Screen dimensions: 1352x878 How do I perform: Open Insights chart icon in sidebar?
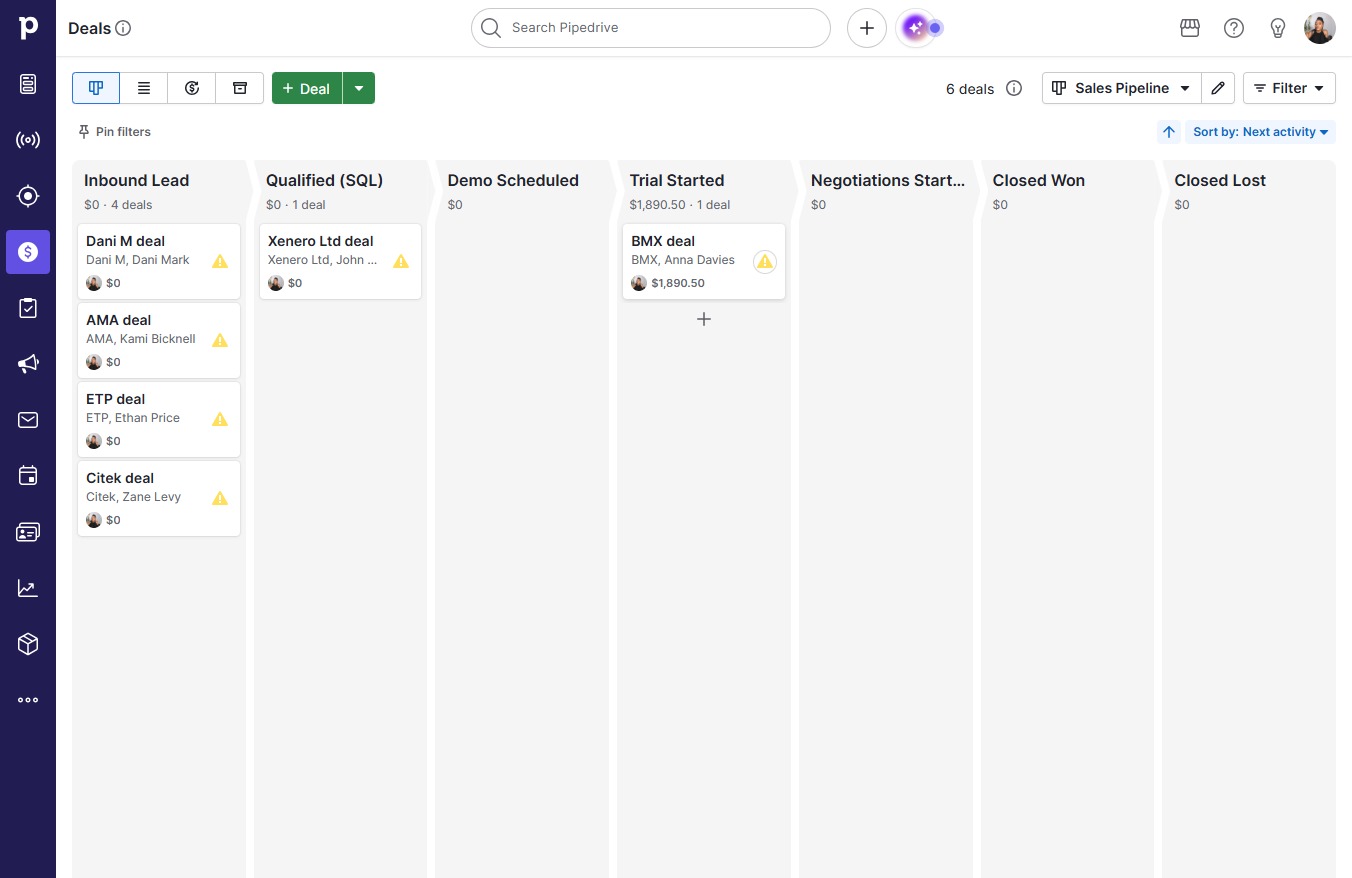28,588
